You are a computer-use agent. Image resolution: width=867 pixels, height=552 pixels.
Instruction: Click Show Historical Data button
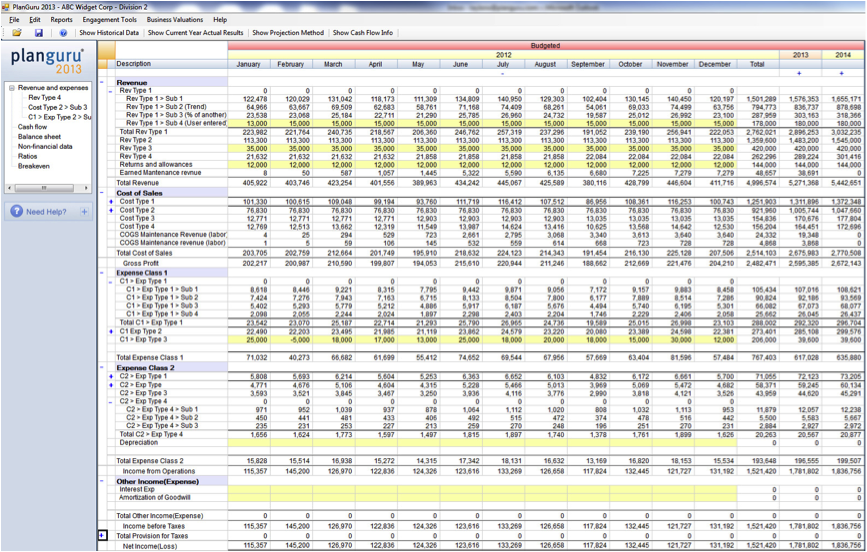pyautogui.click(x=109, y=33)
